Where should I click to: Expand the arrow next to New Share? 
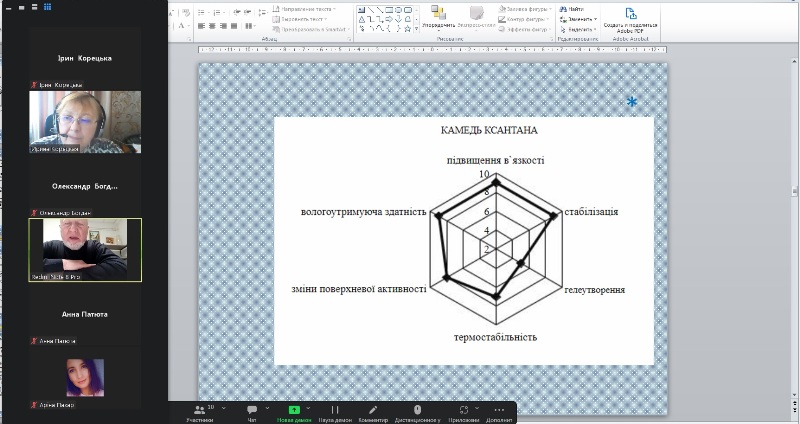pyautogui.click(x=310, y=408)
